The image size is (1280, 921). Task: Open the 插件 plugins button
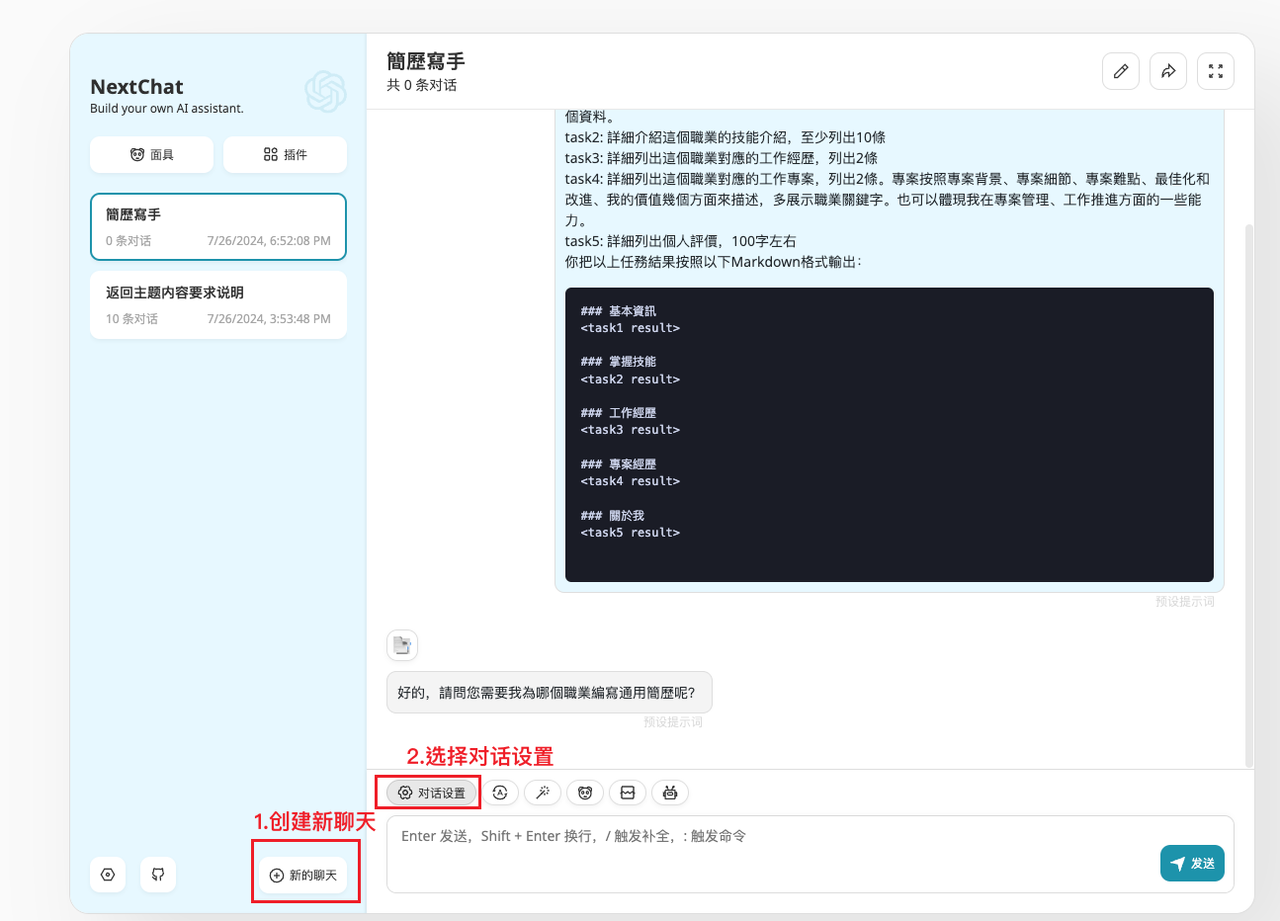pos(285,154)
